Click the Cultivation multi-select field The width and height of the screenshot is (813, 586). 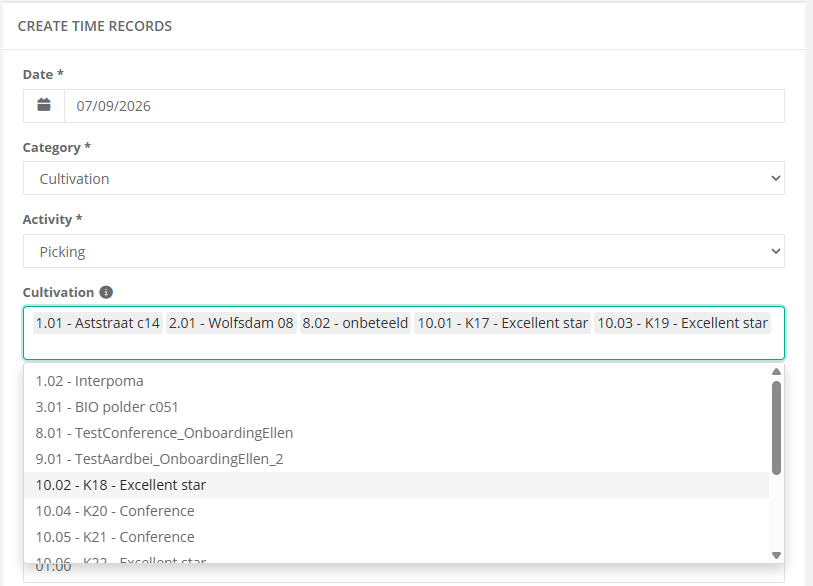coord(403,333)
